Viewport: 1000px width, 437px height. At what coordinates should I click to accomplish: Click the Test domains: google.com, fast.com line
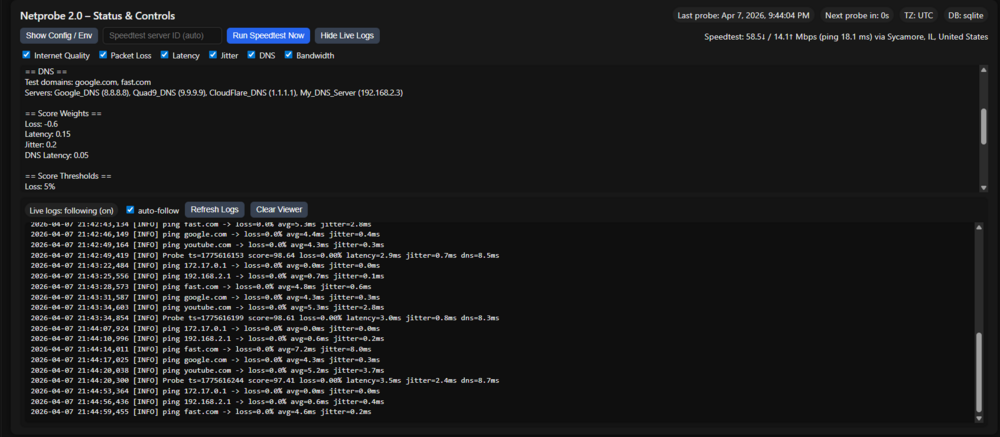click(x=88, y=82)
